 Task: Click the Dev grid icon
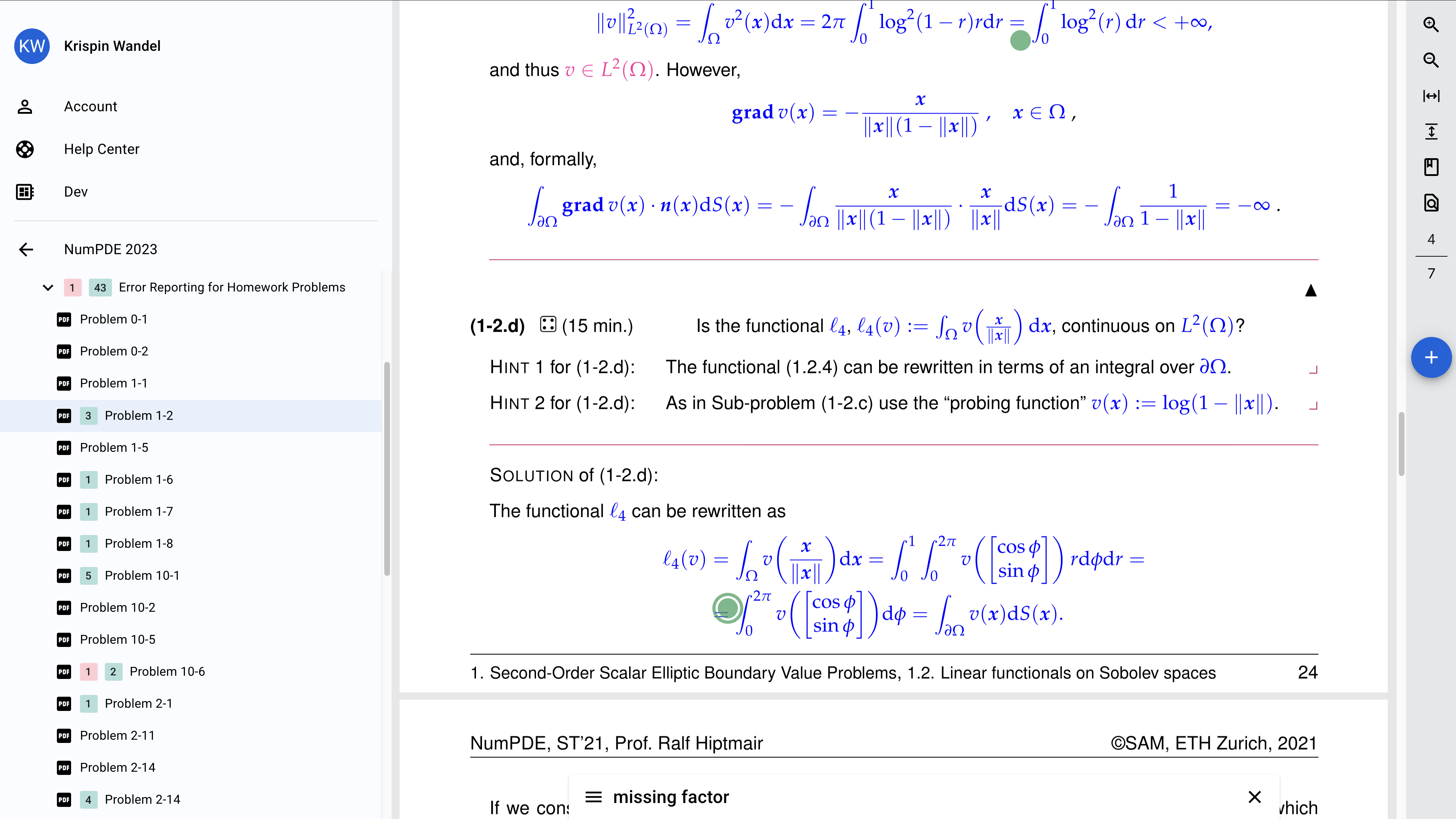tap(25, 192)
